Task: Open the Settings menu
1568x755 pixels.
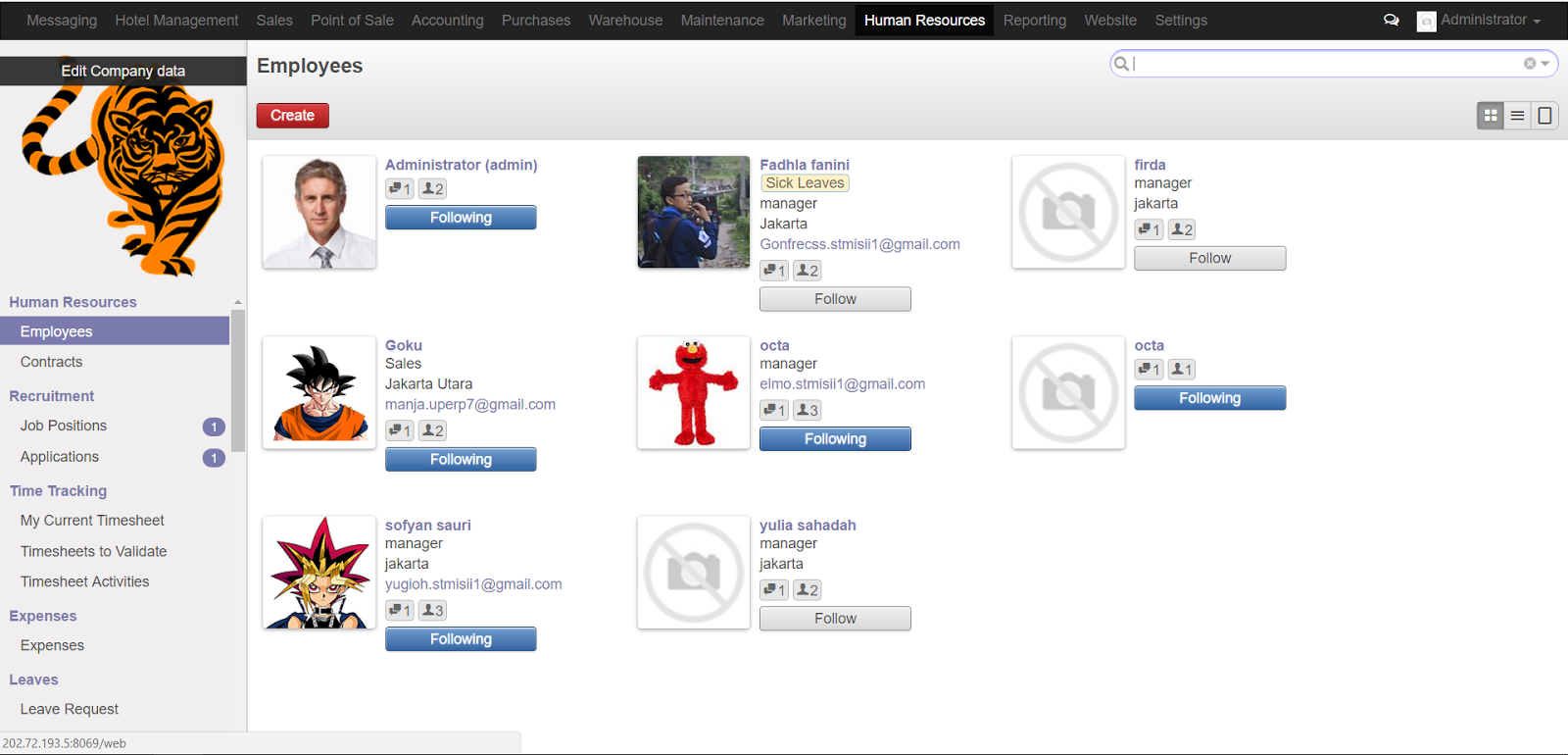Action: (x=1181, y=20)
